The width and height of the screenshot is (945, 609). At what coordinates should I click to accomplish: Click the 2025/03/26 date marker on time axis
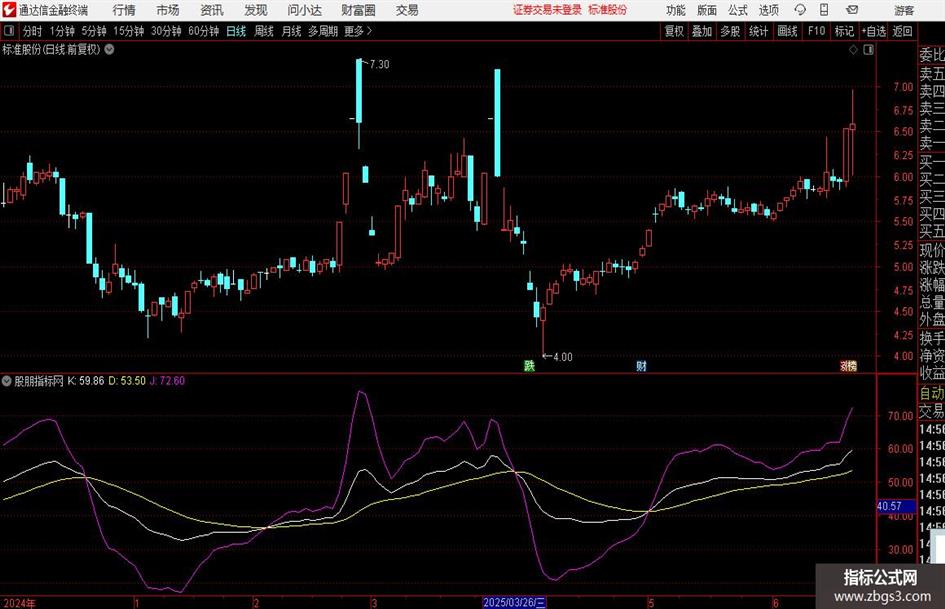click(x=515, y=602)
